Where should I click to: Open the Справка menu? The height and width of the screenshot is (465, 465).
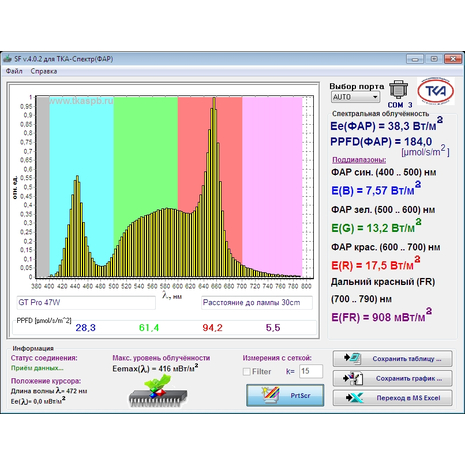coord(44,71)
